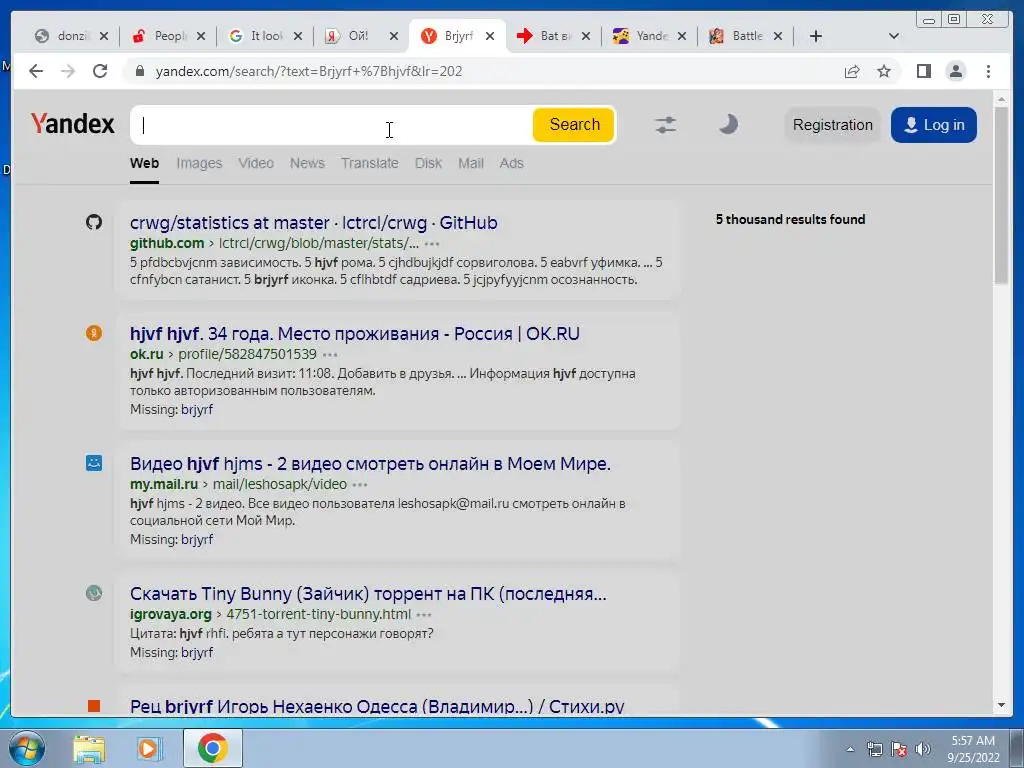Screen dimensions: 1024x768
Task: Expand the options dots after my.mail.ru path
Action: 360,485
